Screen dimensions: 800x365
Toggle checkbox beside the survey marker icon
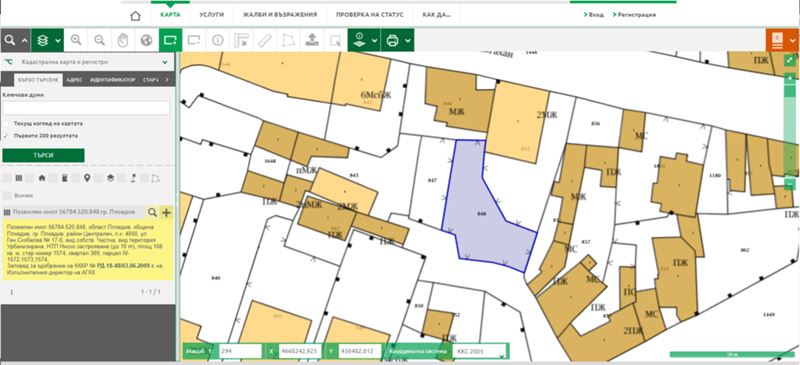click(122, 178)
